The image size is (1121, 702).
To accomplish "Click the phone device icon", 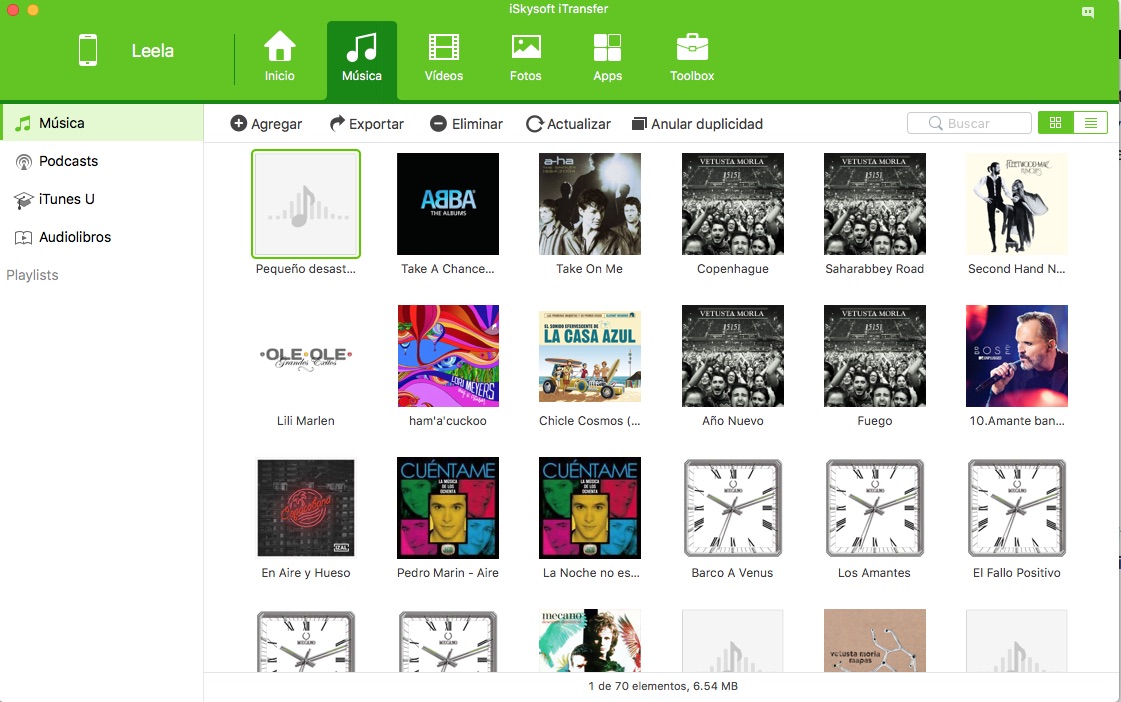I will (88, 51).
